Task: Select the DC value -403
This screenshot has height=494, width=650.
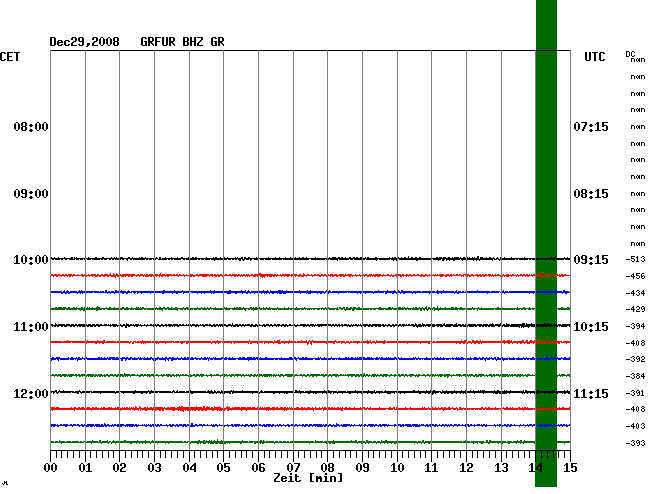Action: [635, 426]
